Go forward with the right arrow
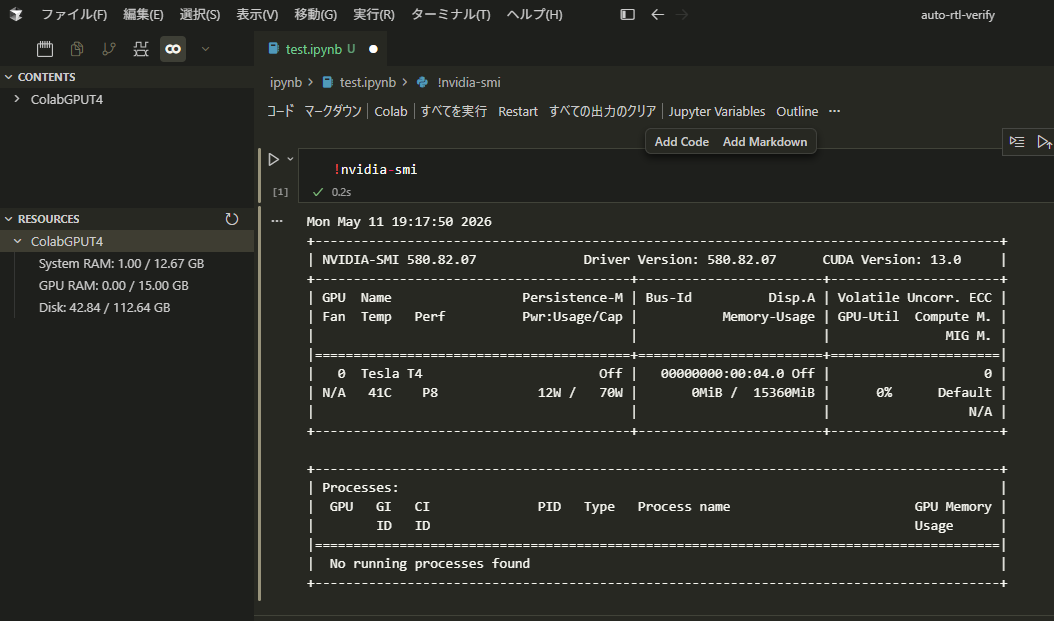The height and width of the screenshot is (621, 1054). (682, 14)
